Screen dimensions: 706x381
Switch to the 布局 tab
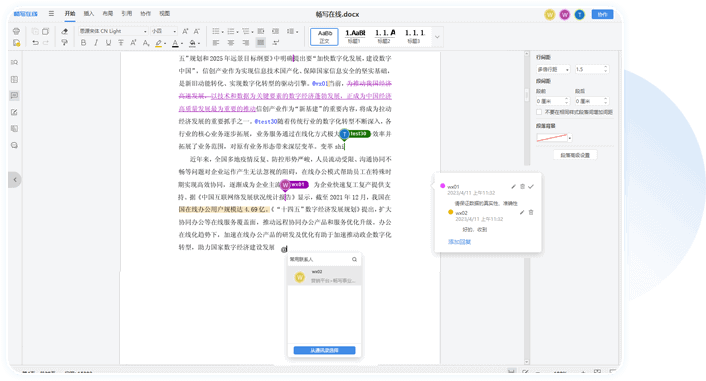pyautogui.click(x=108, y=14)
